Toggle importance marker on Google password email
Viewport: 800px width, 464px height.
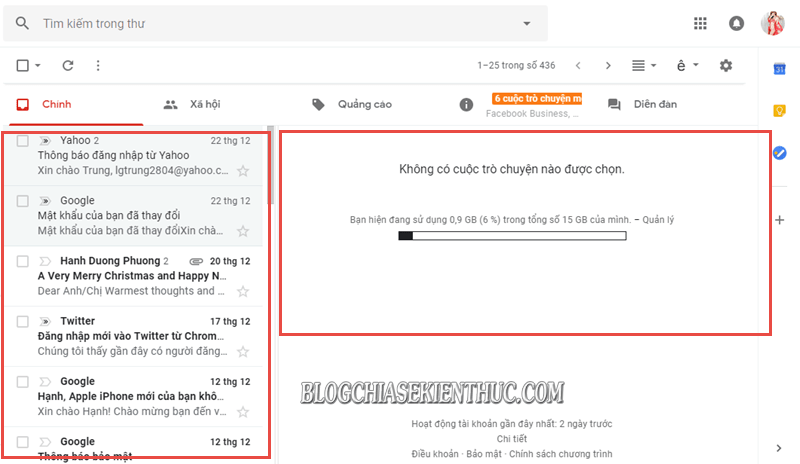point(45,201)
